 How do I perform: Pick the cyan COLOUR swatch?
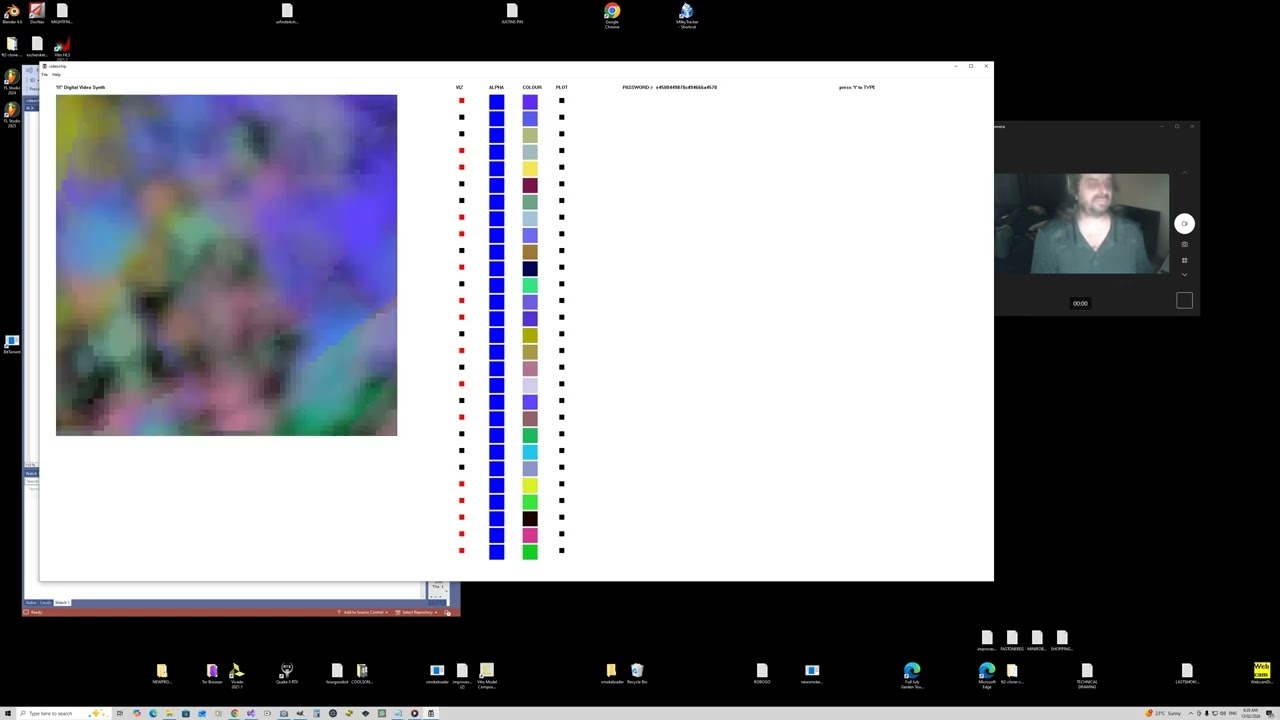point(530,452)
